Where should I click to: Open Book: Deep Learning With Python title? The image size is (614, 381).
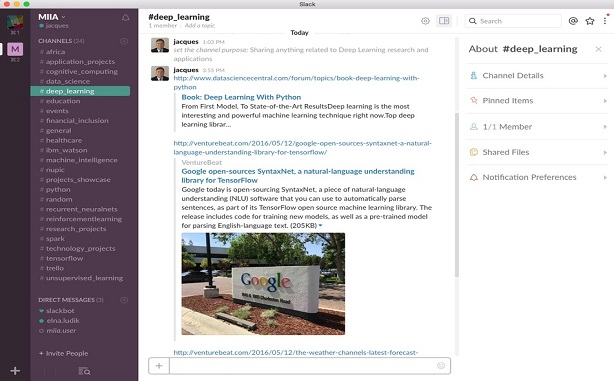click(x=241, y=97)
